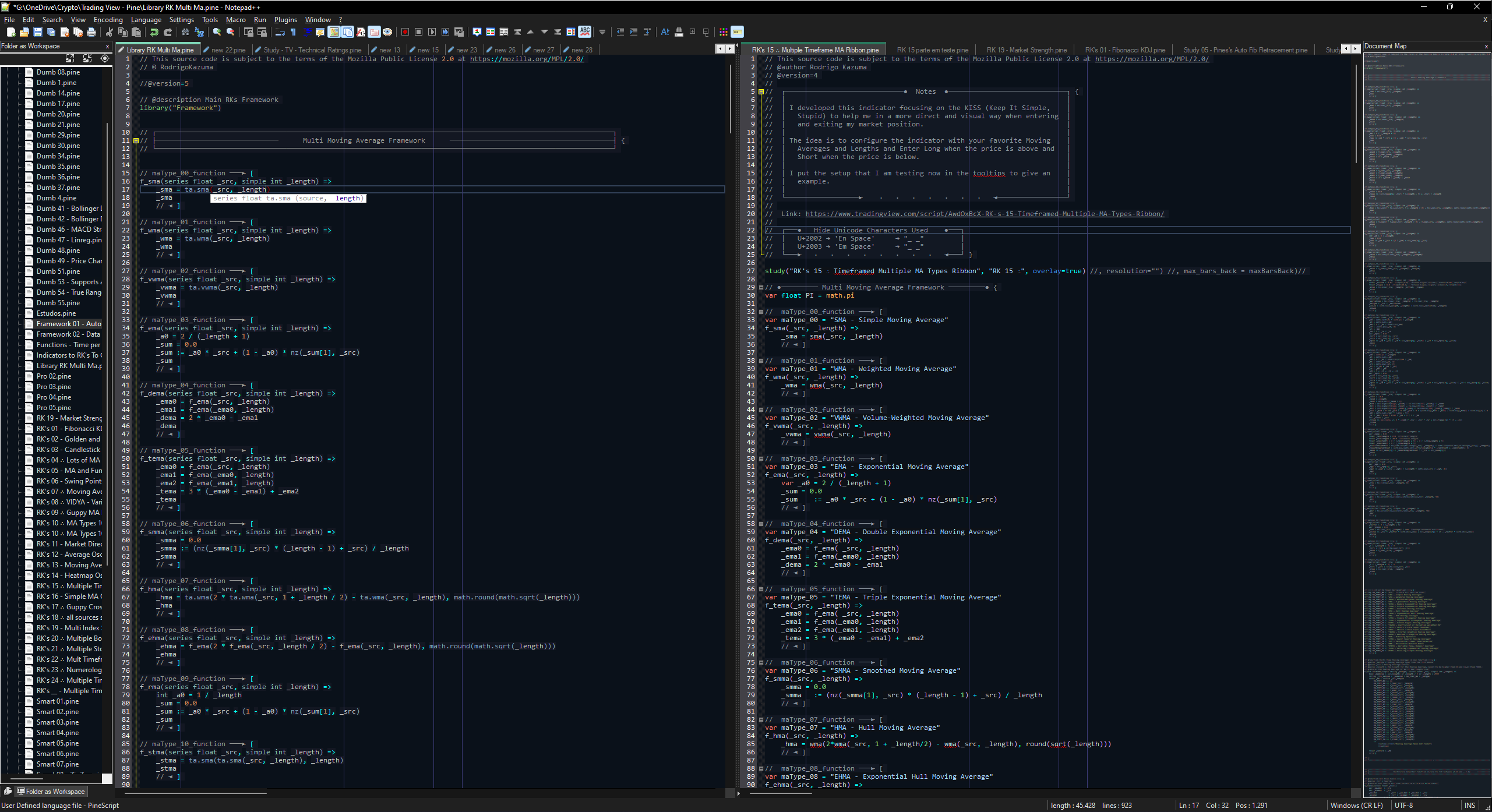
Task: Click Expand All folders icon in workspace panel
Action: 70,58
